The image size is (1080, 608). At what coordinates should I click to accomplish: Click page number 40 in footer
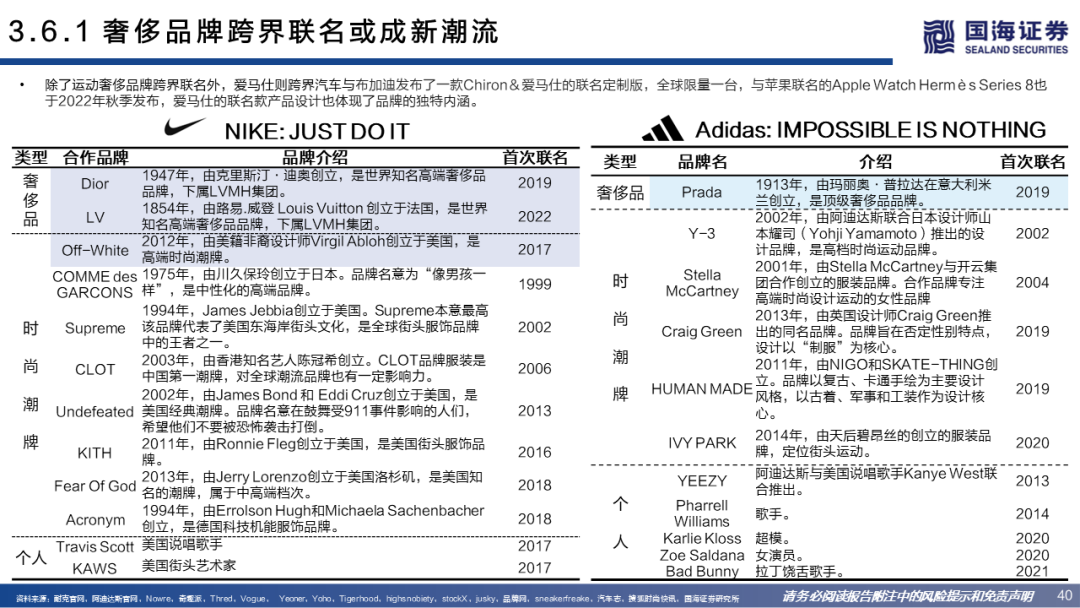coord(1064,595)
